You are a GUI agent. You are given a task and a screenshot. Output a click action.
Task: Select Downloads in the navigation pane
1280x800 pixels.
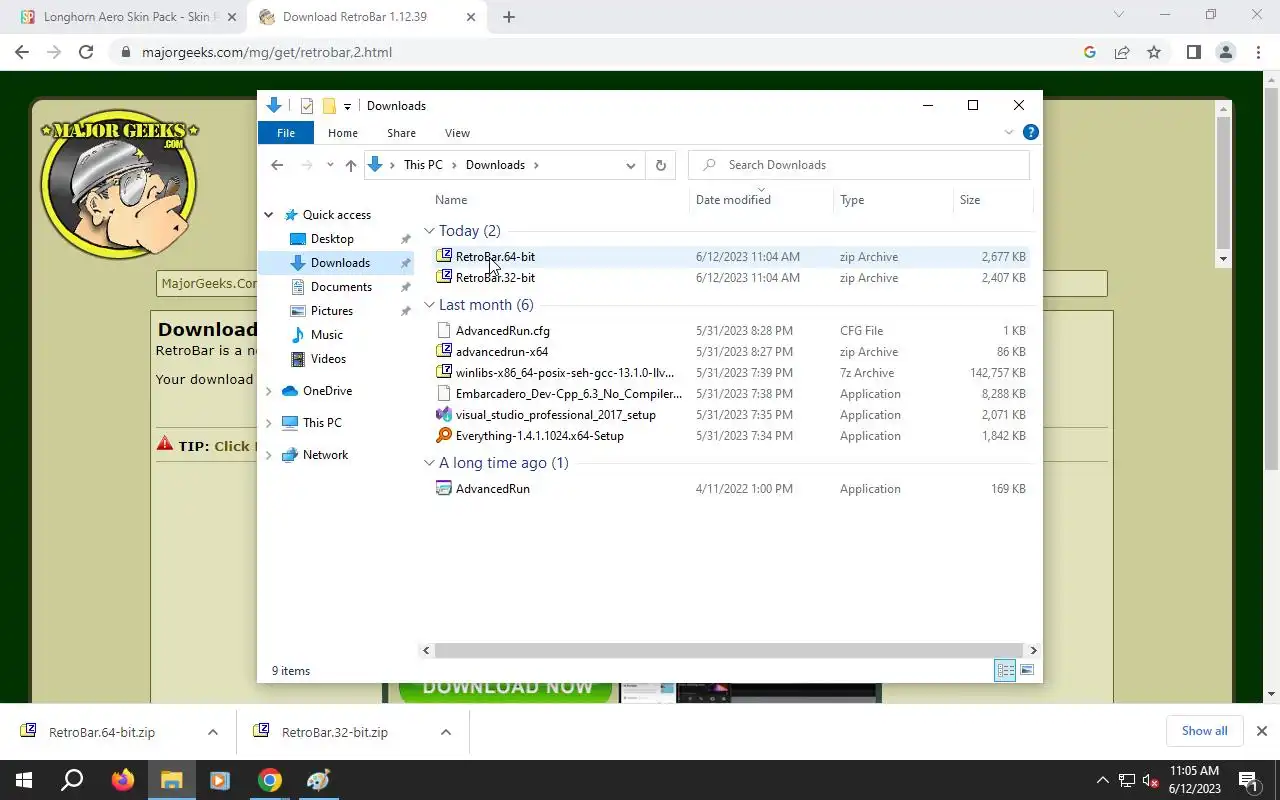340,263
